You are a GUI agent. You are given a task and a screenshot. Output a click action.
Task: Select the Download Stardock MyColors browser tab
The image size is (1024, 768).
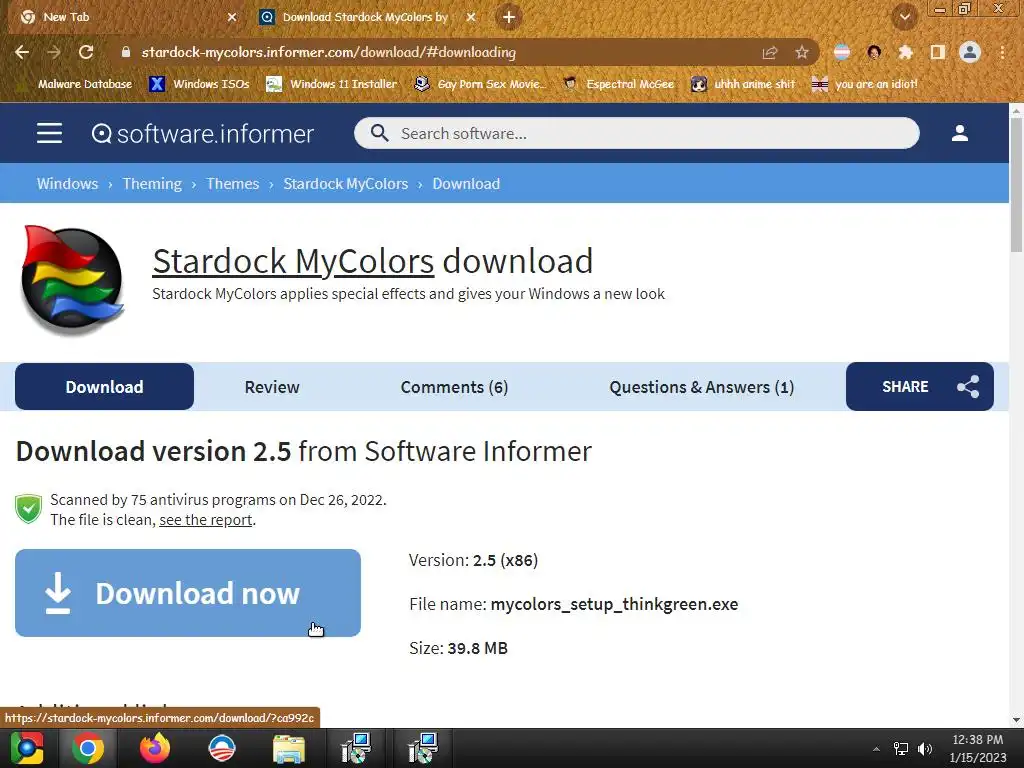[368, 17]
